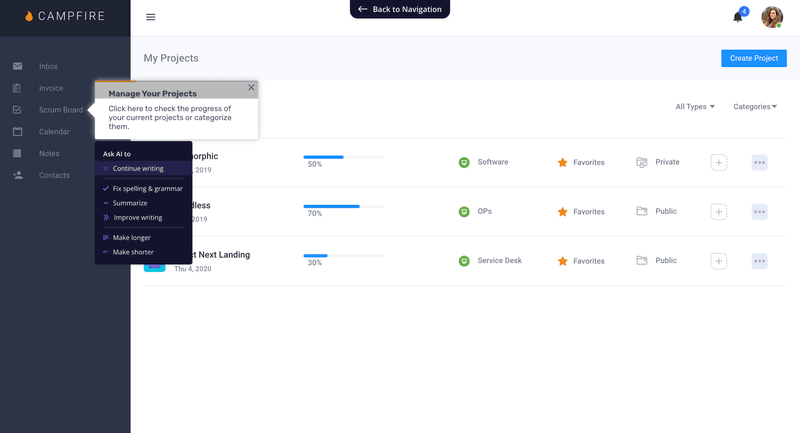Screen dimensions: 800x433
Task: Click Back to Navigation button
Action: pyautogui.click(x=400, y=9)
